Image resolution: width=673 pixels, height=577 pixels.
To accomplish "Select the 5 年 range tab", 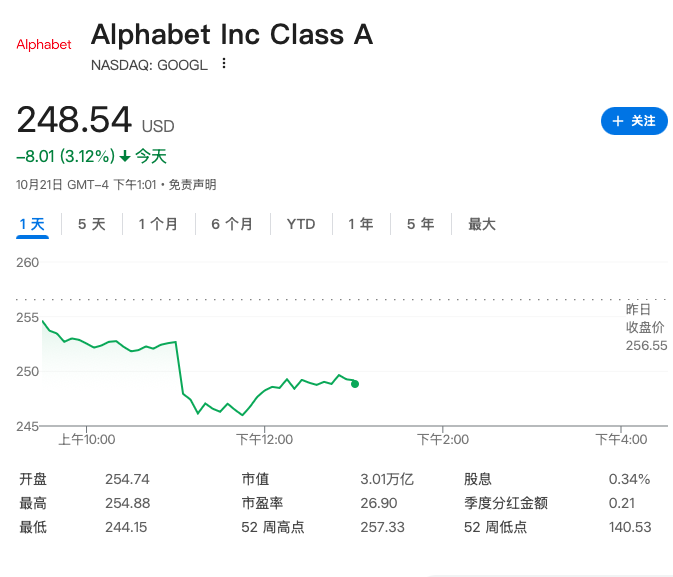I will pos(420,224).
